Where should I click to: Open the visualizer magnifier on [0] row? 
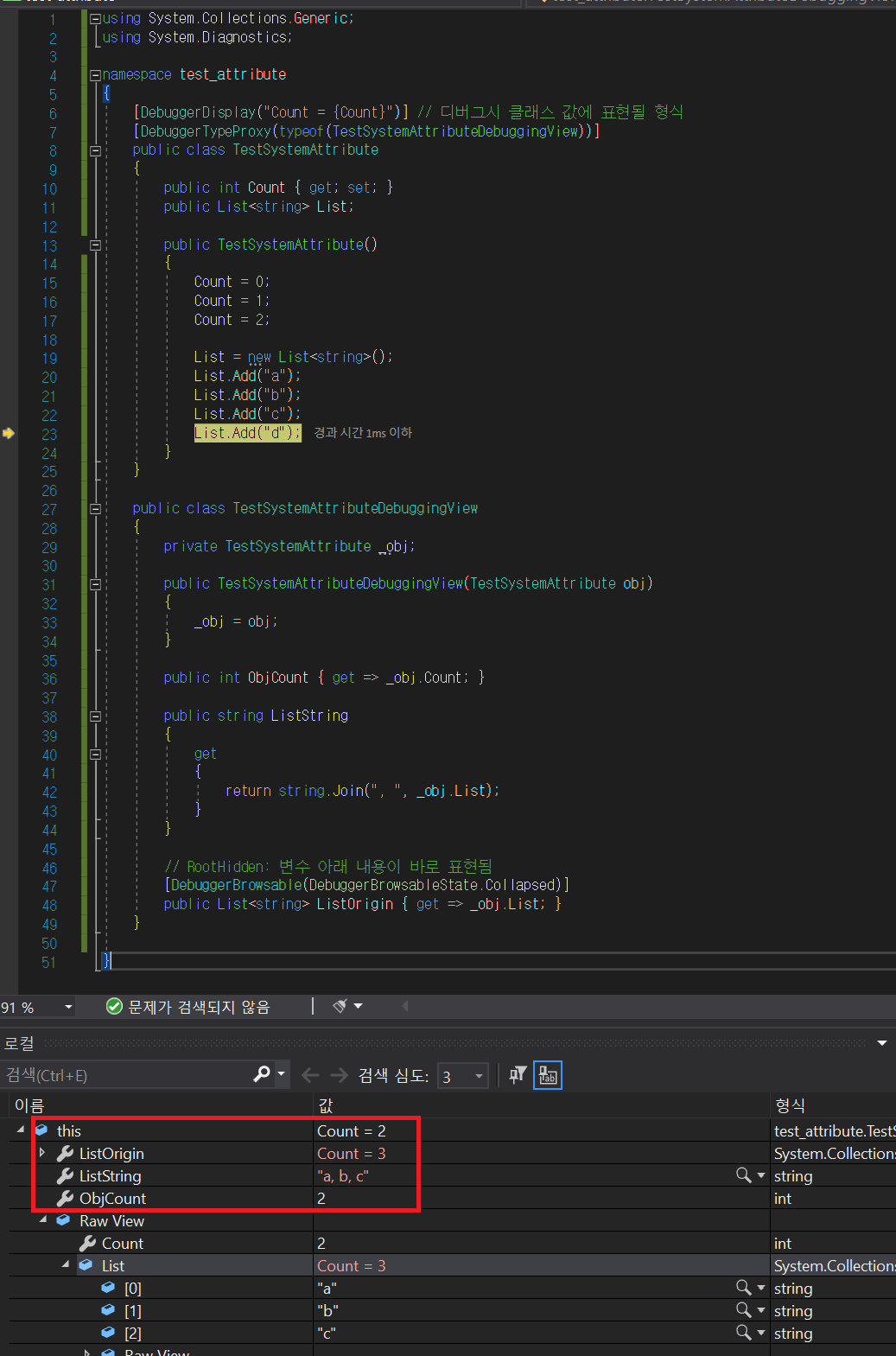743,1287
